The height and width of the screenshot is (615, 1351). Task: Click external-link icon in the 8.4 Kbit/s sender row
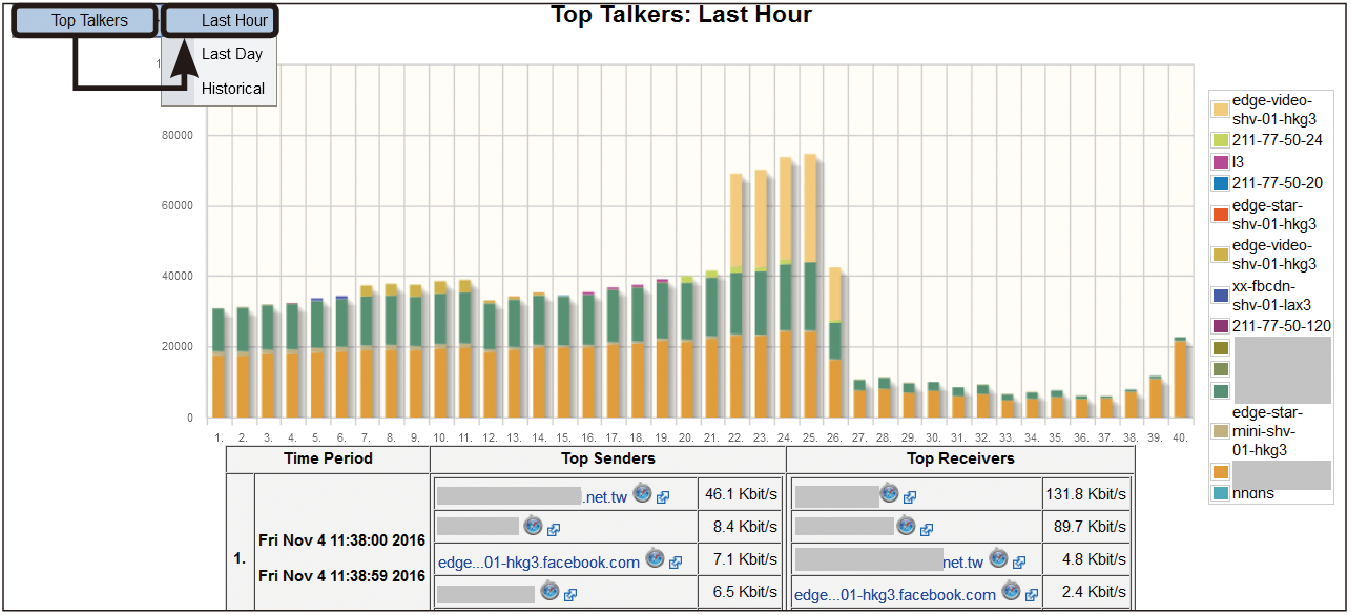(x=553, y=529)
